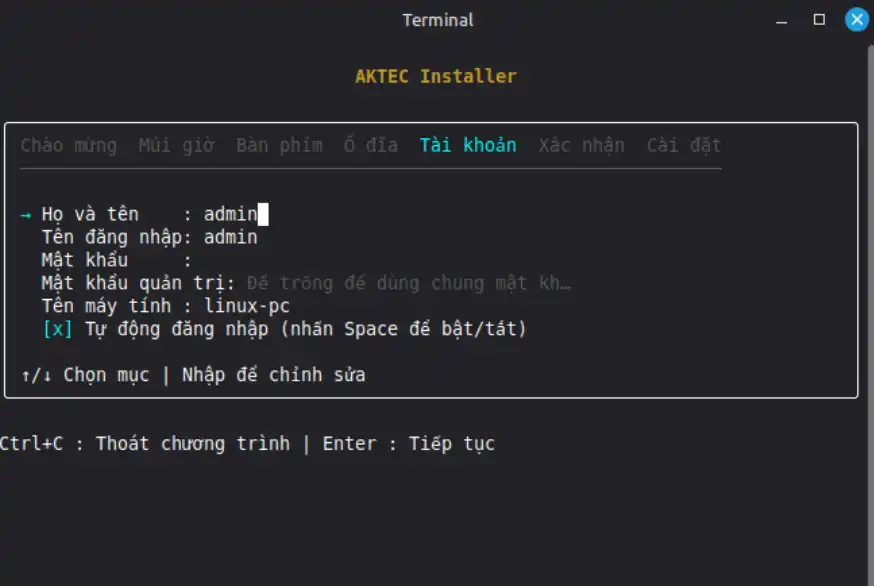Click the Tên đăng nhập admin field

[231, 238]
